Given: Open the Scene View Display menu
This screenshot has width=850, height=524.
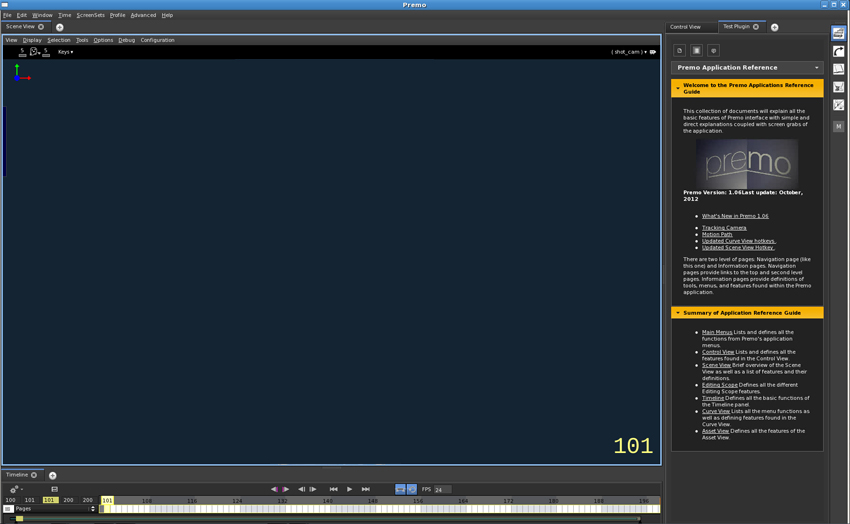Looking at the screenshot, I should point(32,40).
